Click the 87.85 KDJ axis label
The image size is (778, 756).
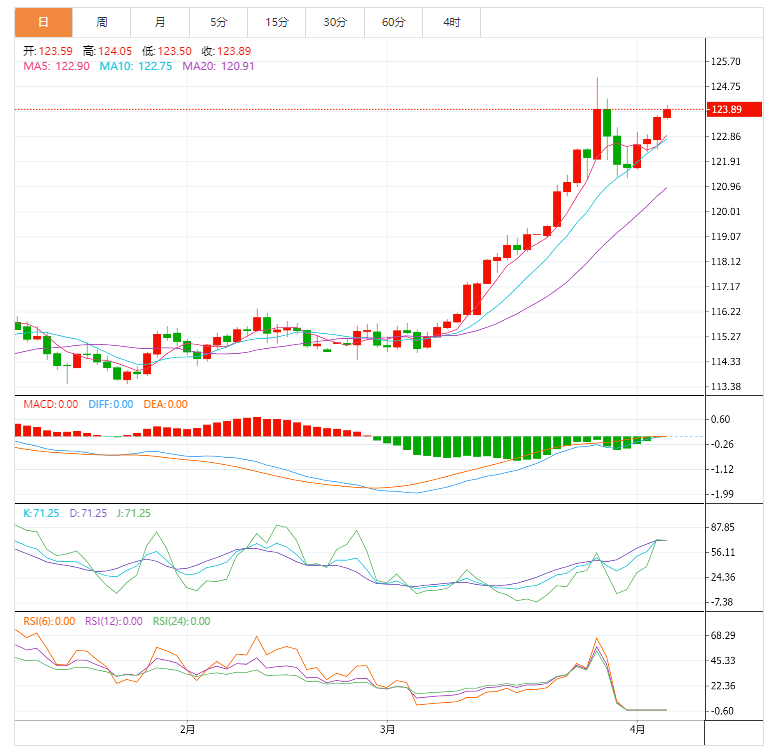pos(723,527)
